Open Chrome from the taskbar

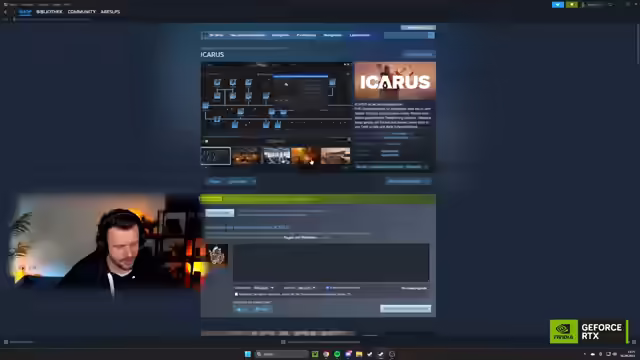[x=326, y=354]
